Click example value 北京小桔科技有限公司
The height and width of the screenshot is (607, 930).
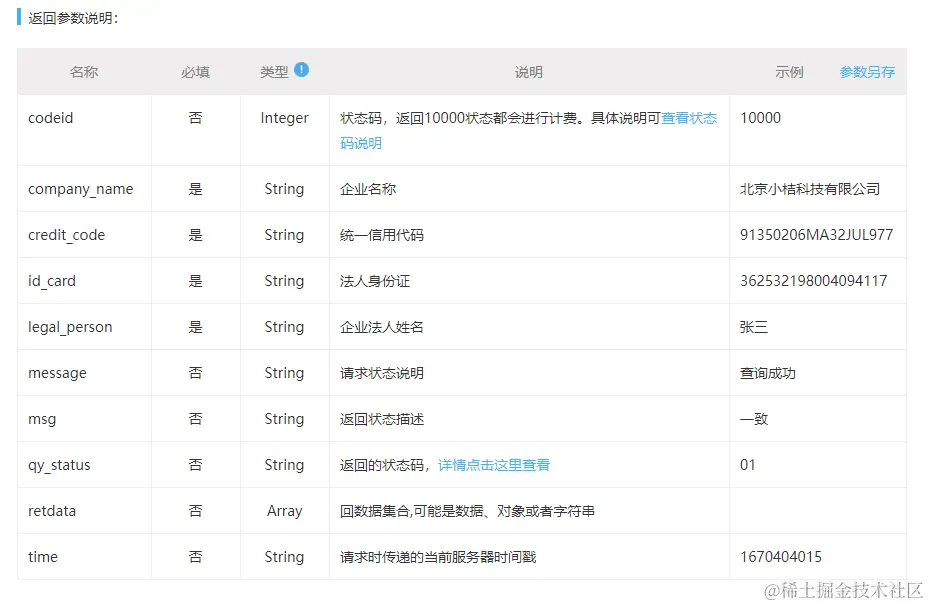click(x=810, y=189)
